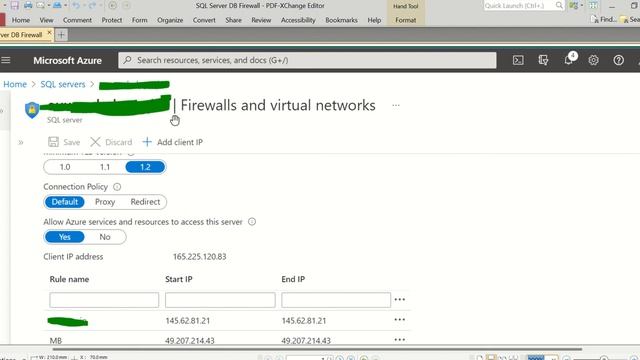Click info icon next to Connection Policy
The width and height of the screenshot is (640, 360).
[117, 187]
